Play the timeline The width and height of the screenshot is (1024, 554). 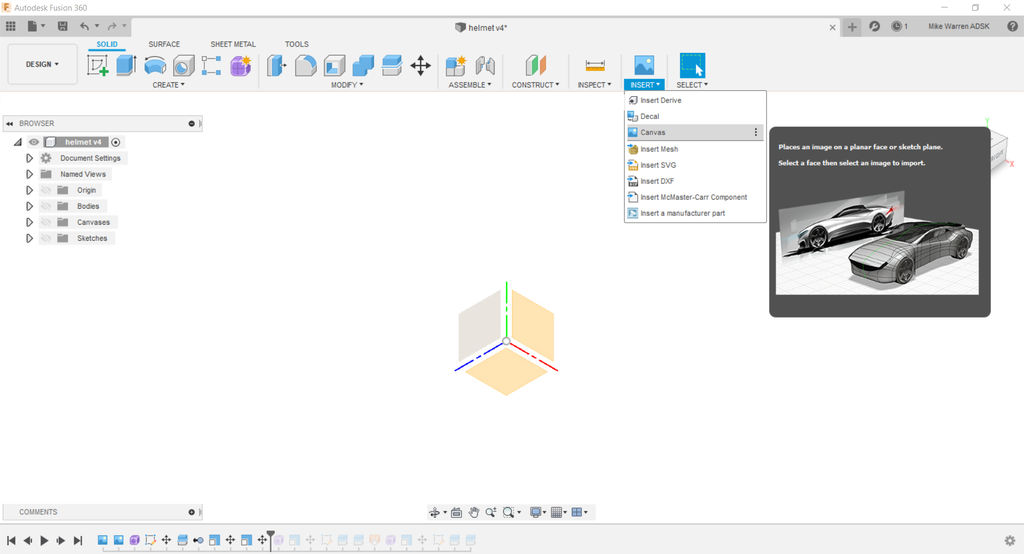44,540
